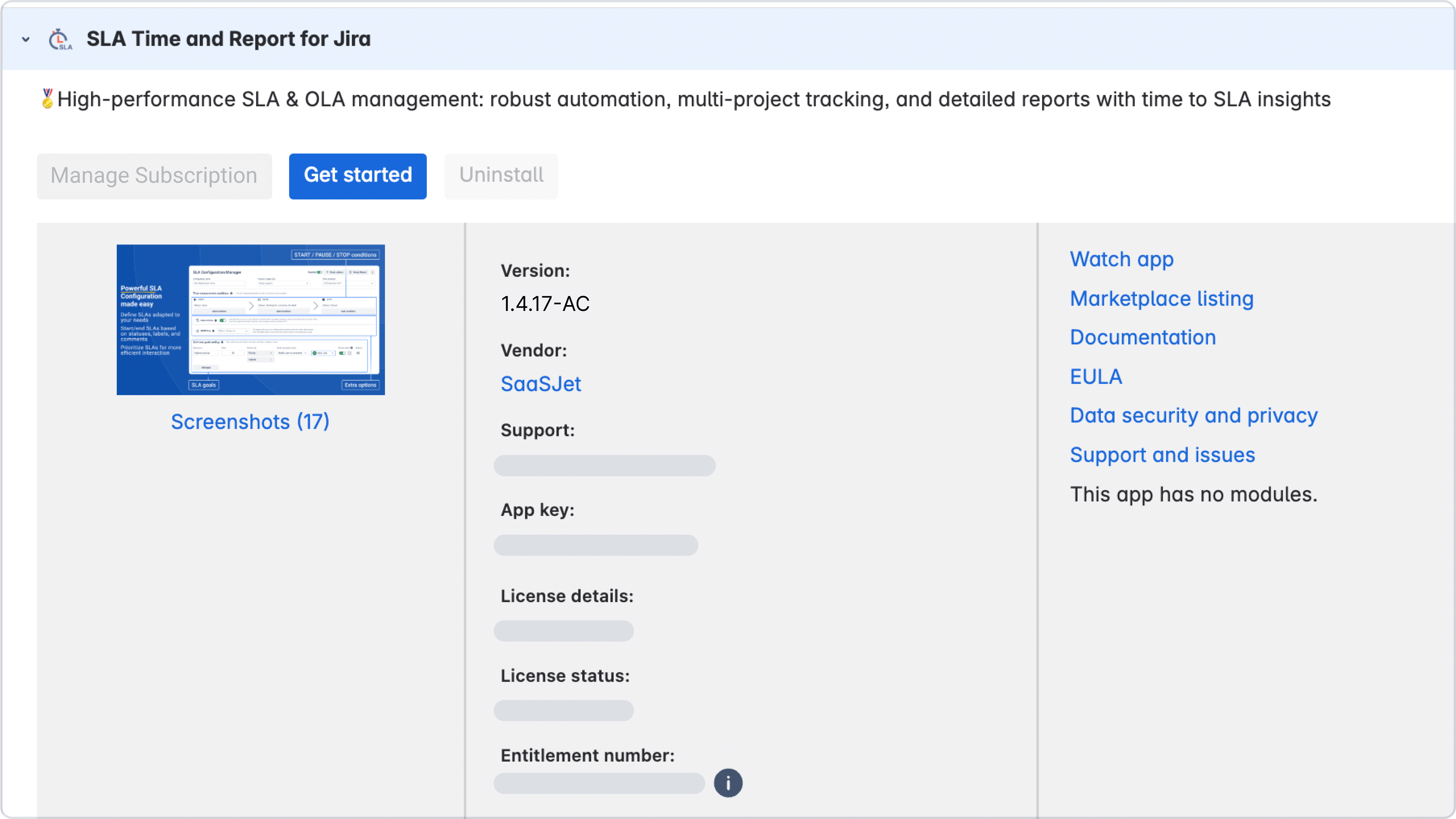Open the Support and issues link
Screen dimensions: 1456x819
pos(1162,455)
